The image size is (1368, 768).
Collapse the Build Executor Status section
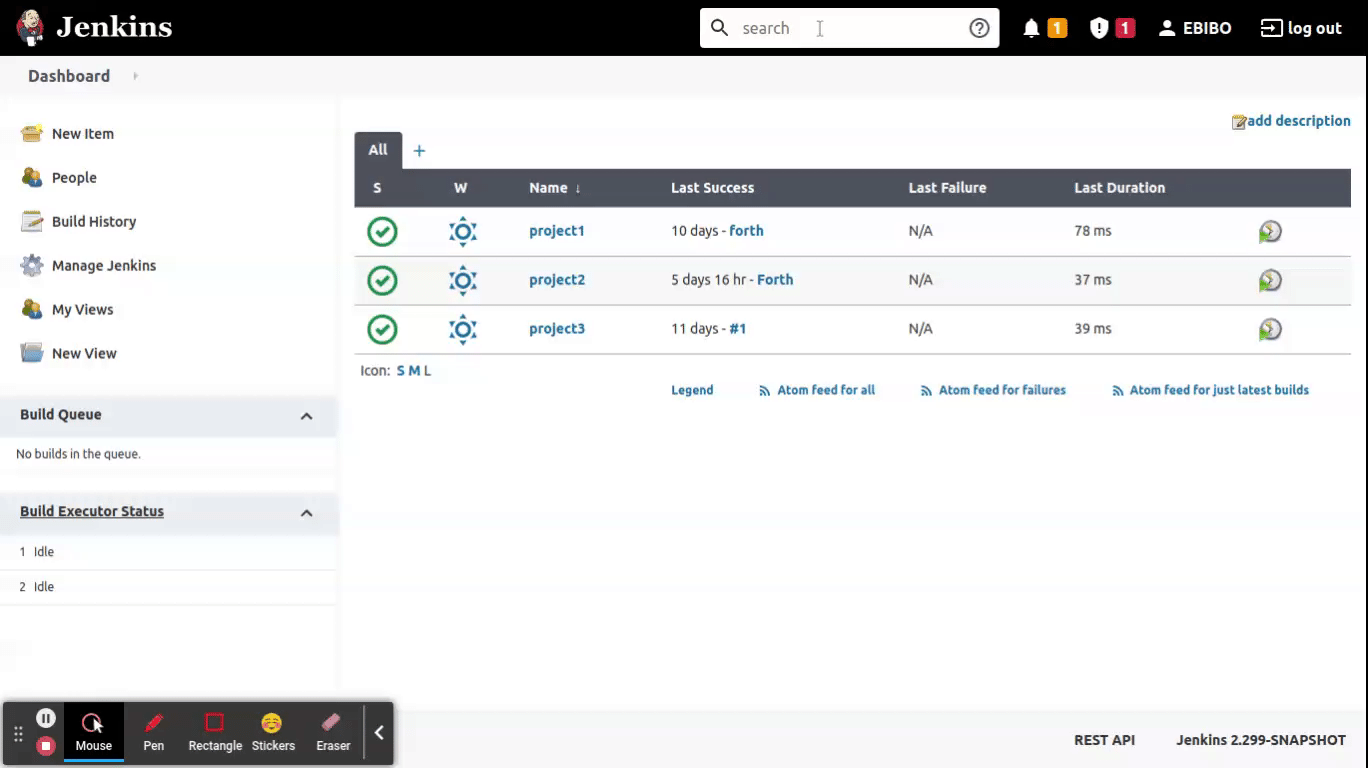click(307, 511)
